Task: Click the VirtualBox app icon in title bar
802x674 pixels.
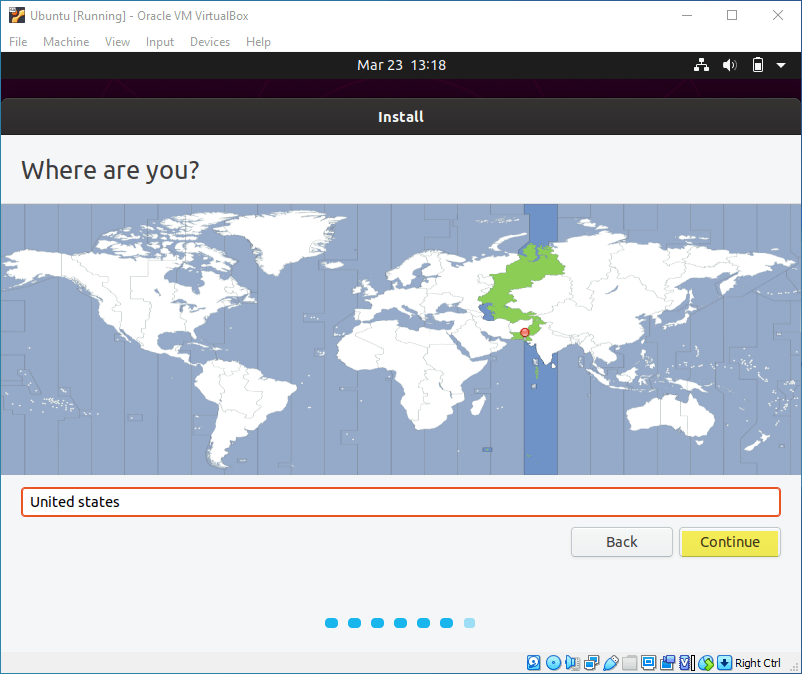Action: (16, 15)
